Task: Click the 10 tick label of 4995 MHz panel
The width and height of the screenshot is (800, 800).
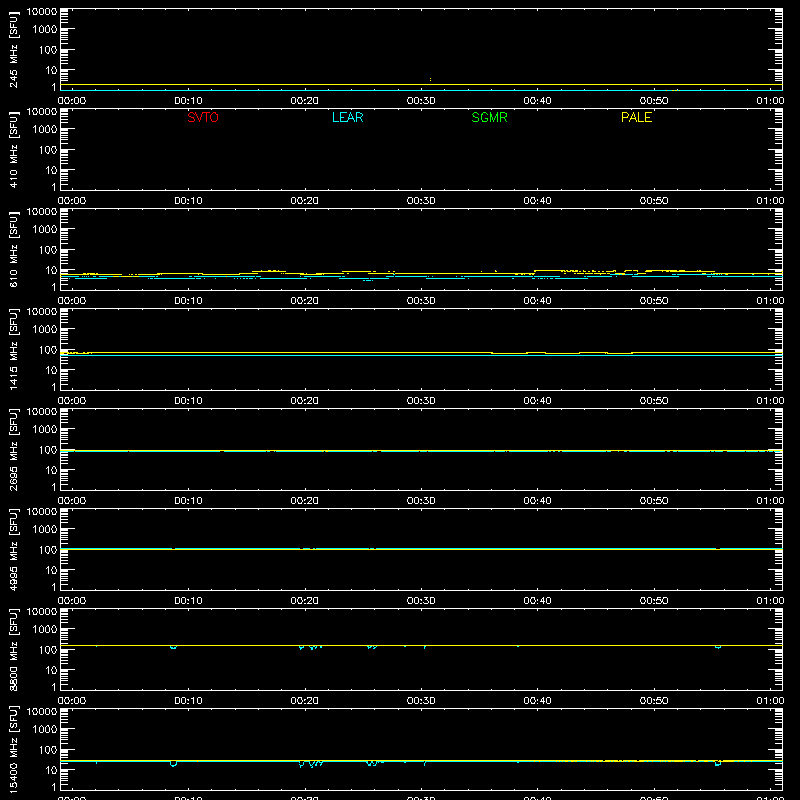Action: point(51,570)
